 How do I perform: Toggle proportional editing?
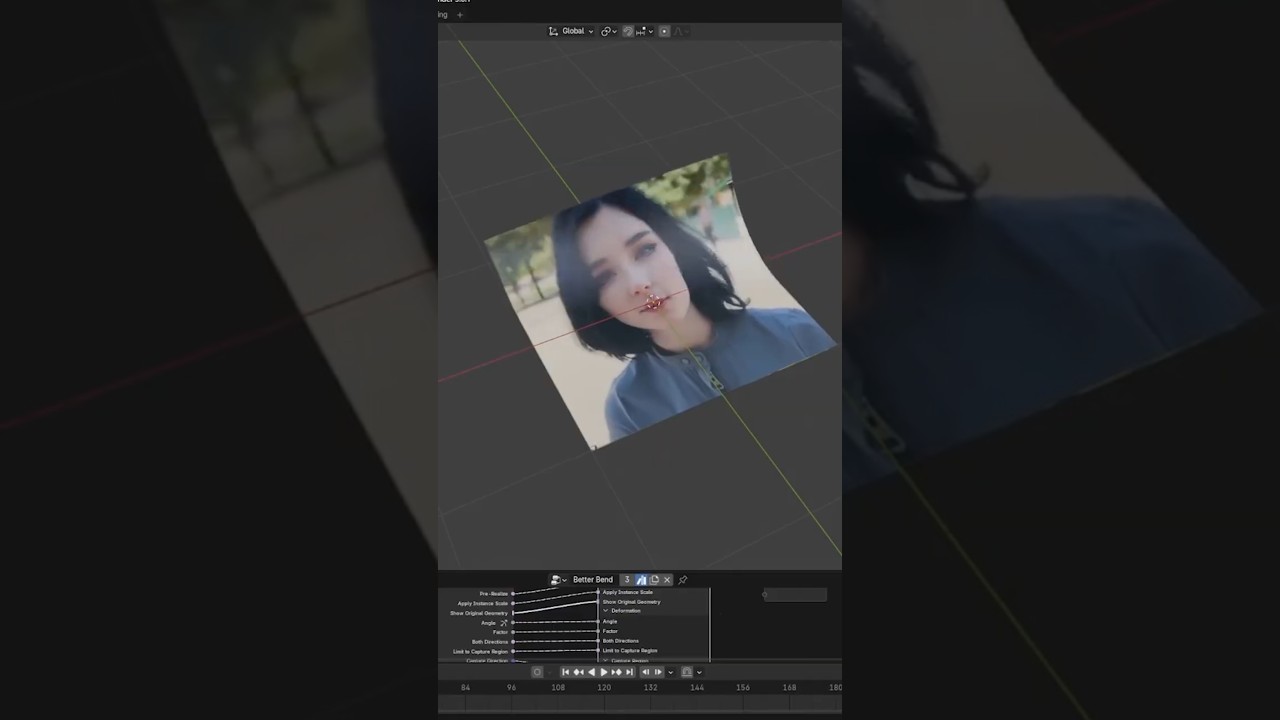[x=664, y=31]
